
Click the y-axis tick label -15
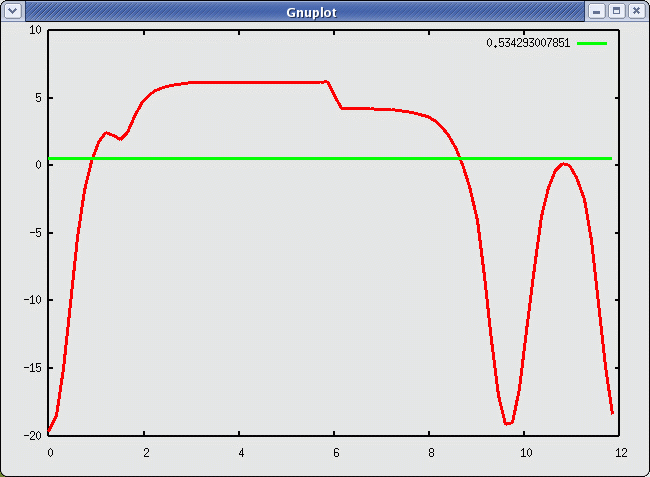tap(33, 368)
